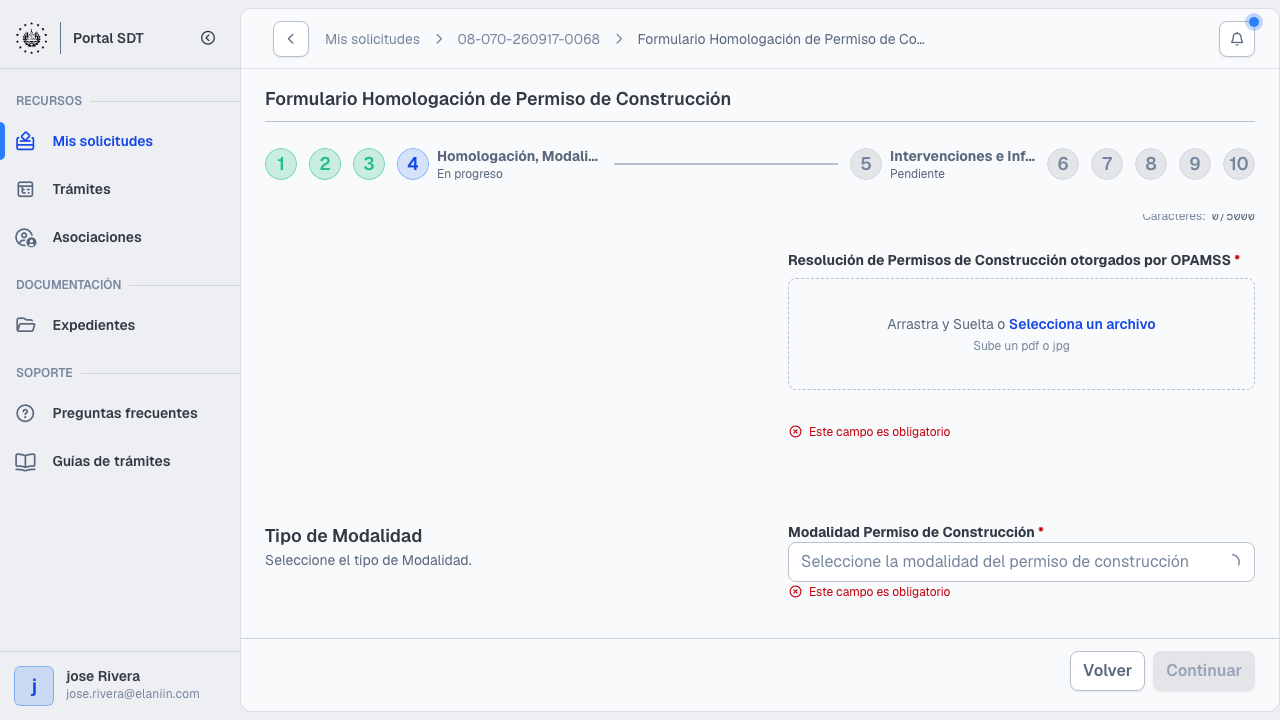Click the Mis solicitudes breadcrumb link

point(372,39)
